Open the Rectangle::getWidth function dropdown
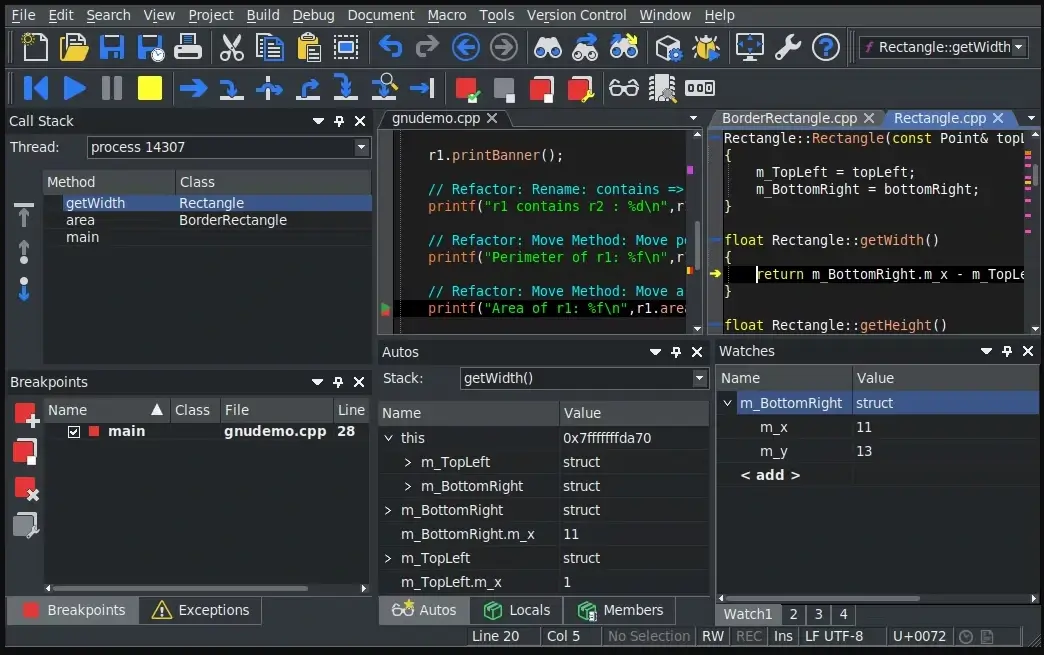 pos(1018,47)
